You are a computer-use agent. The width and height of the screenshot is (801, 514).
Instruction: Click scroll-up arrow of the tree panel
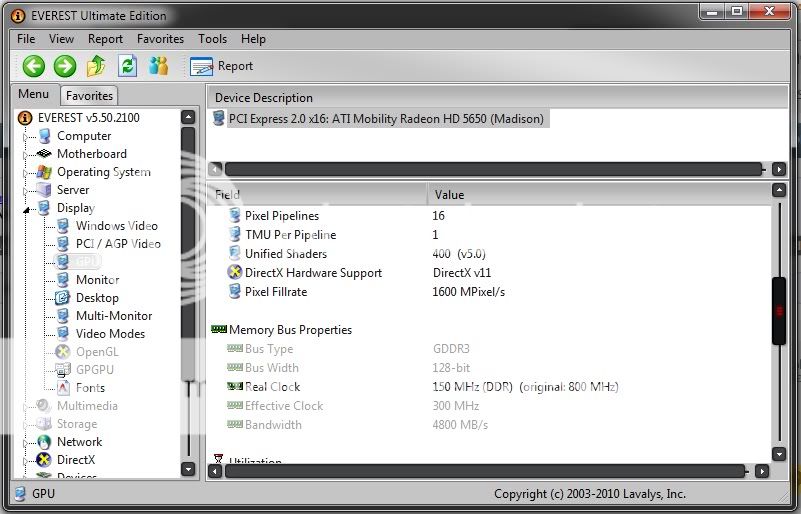click(188, 117)
